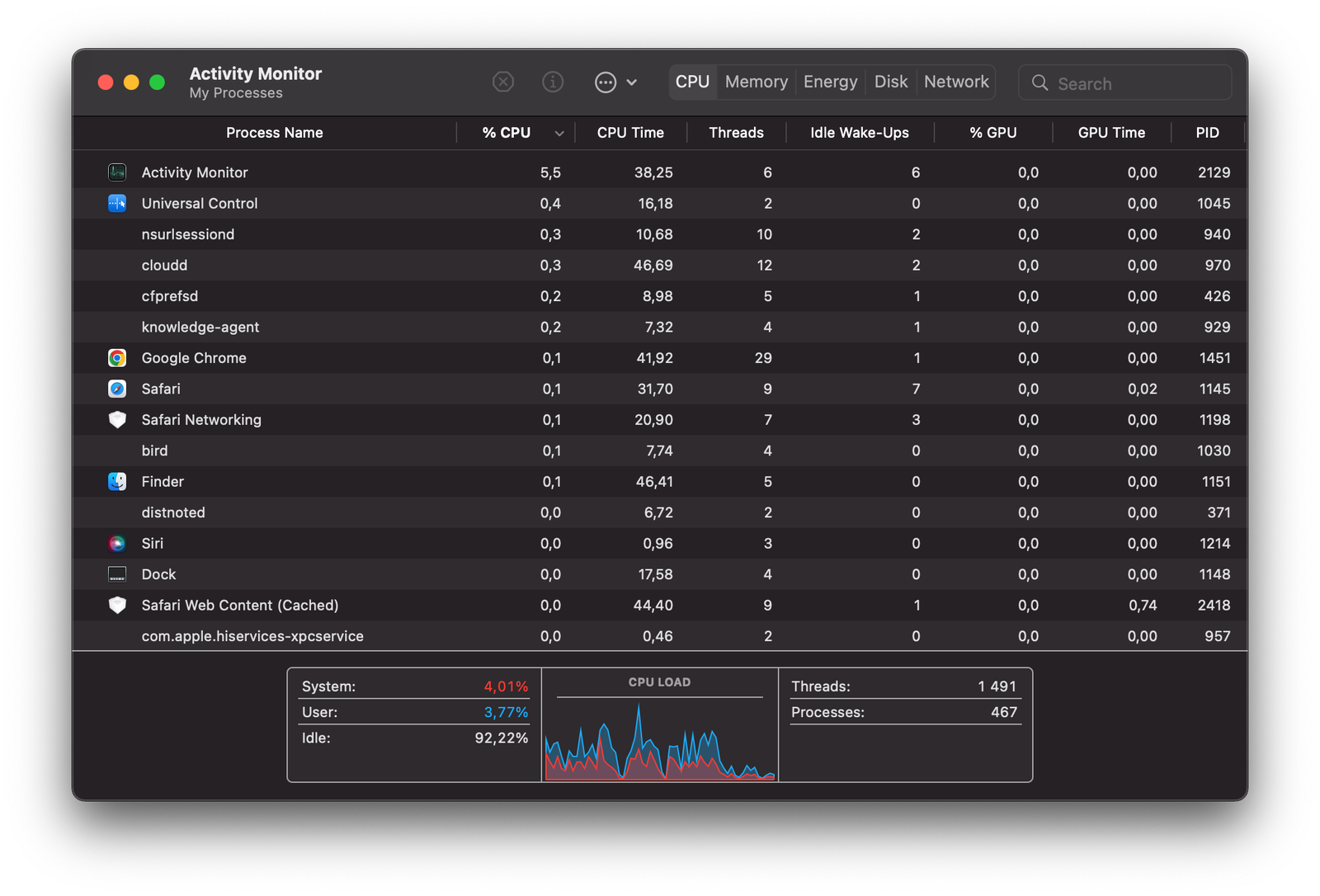The width and height of the screenshot is (1320, 896).
Task: Sort by the CPU Time column header
Action: click(630, 133)
